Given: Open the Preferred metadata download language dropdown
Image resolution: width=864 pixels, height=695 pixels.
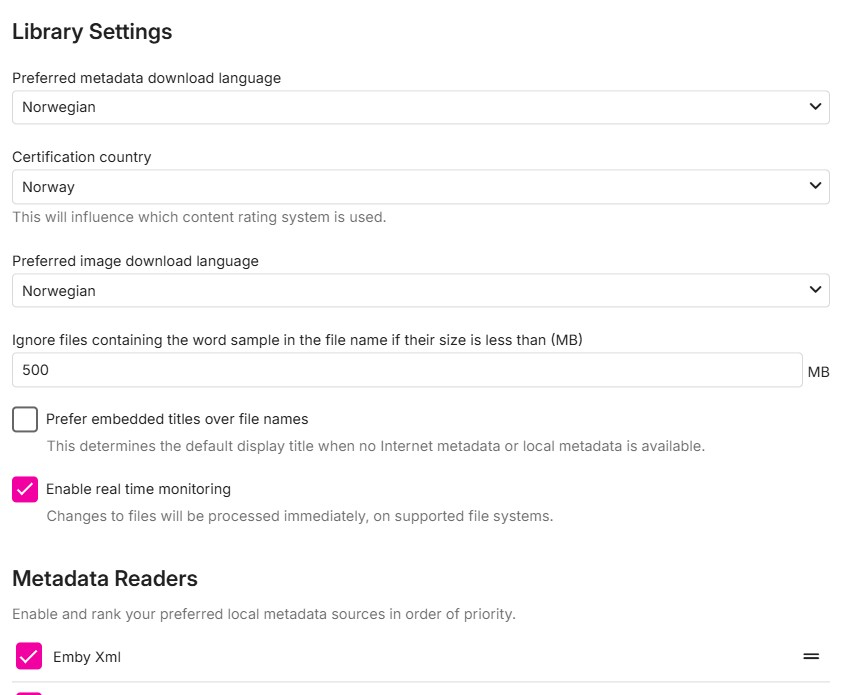Looking at the screenshot, I should [x=420, y=107].
